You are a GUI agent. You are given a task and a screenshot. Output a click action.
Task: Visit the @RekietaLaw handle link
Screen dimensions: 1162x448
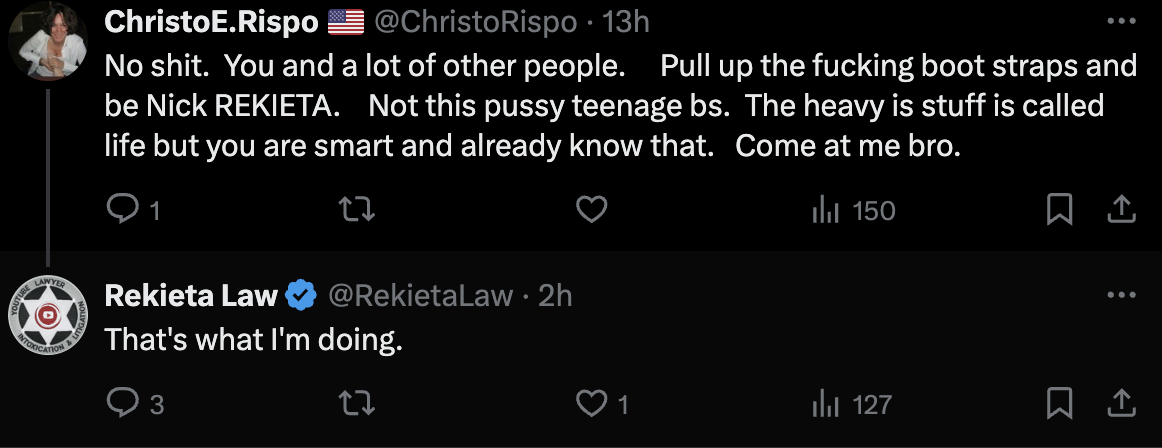(x=419, y=296)
